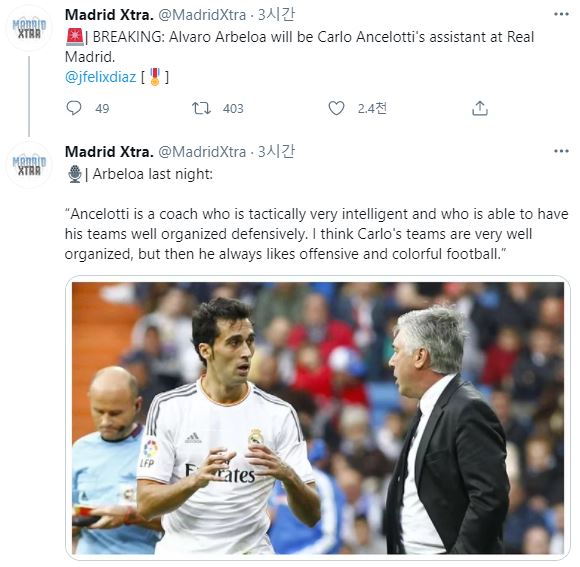Screen dimensions: 580x567
Task: Open the 3시간 timestamp on second tweet
Action: 276,152
